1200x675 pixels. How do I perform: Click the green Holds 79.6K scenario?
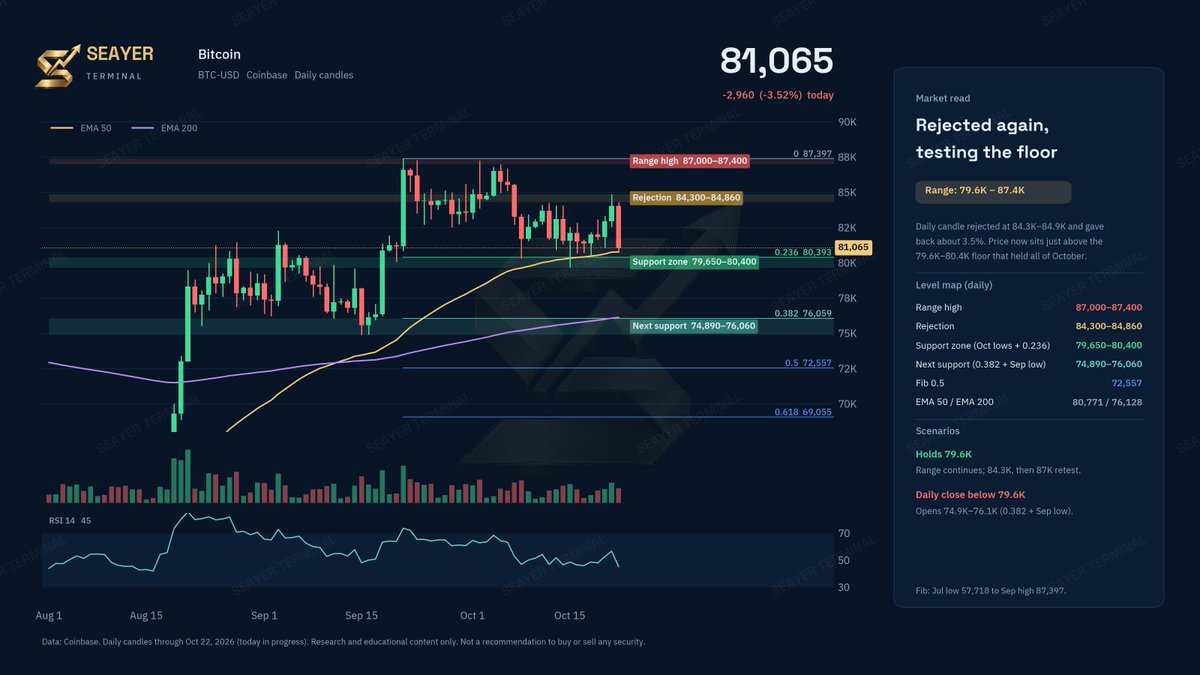(x=943, y=454)
